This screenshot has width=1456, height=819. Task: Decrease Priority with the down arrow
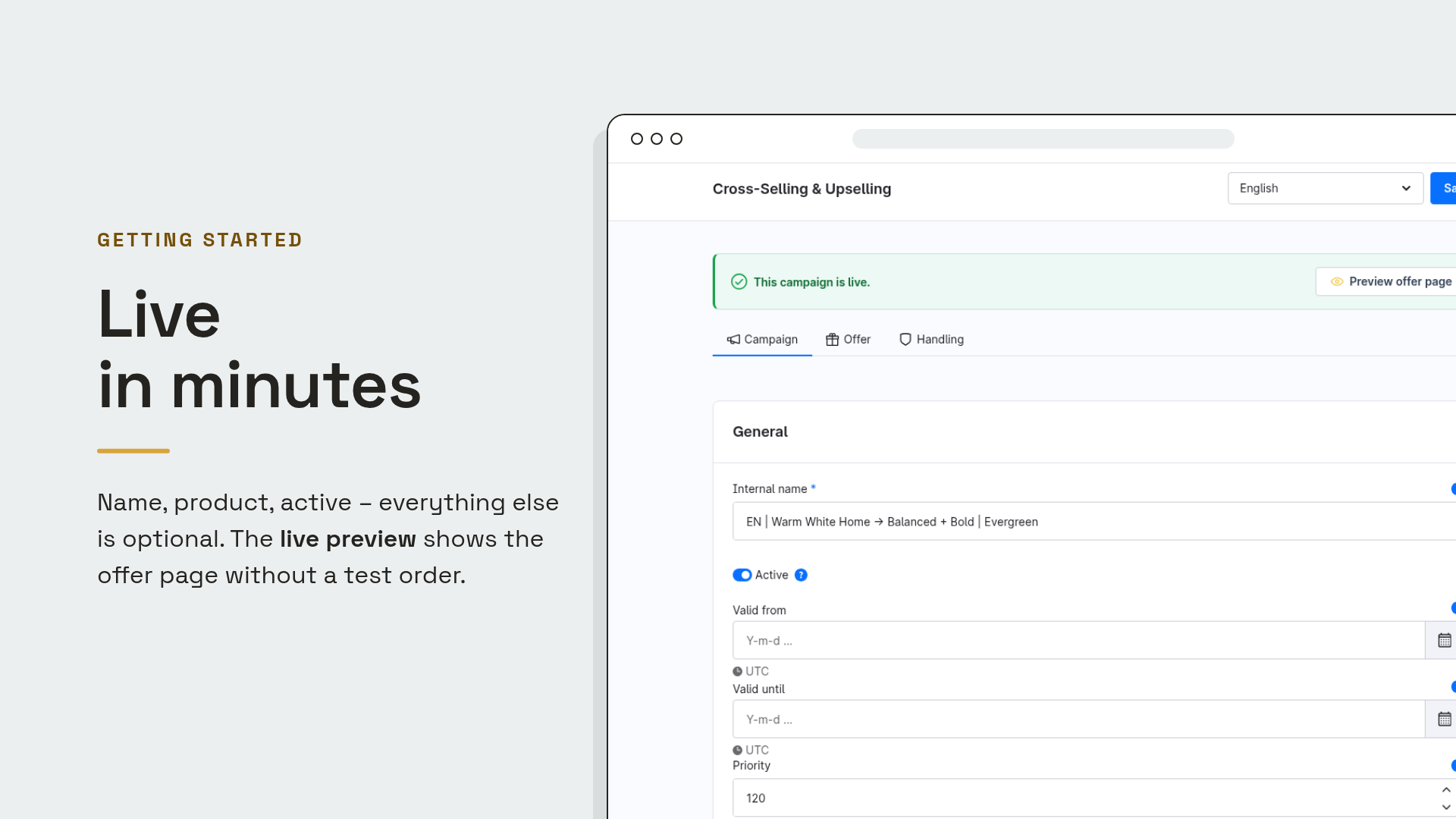(x=1446, y=807)
